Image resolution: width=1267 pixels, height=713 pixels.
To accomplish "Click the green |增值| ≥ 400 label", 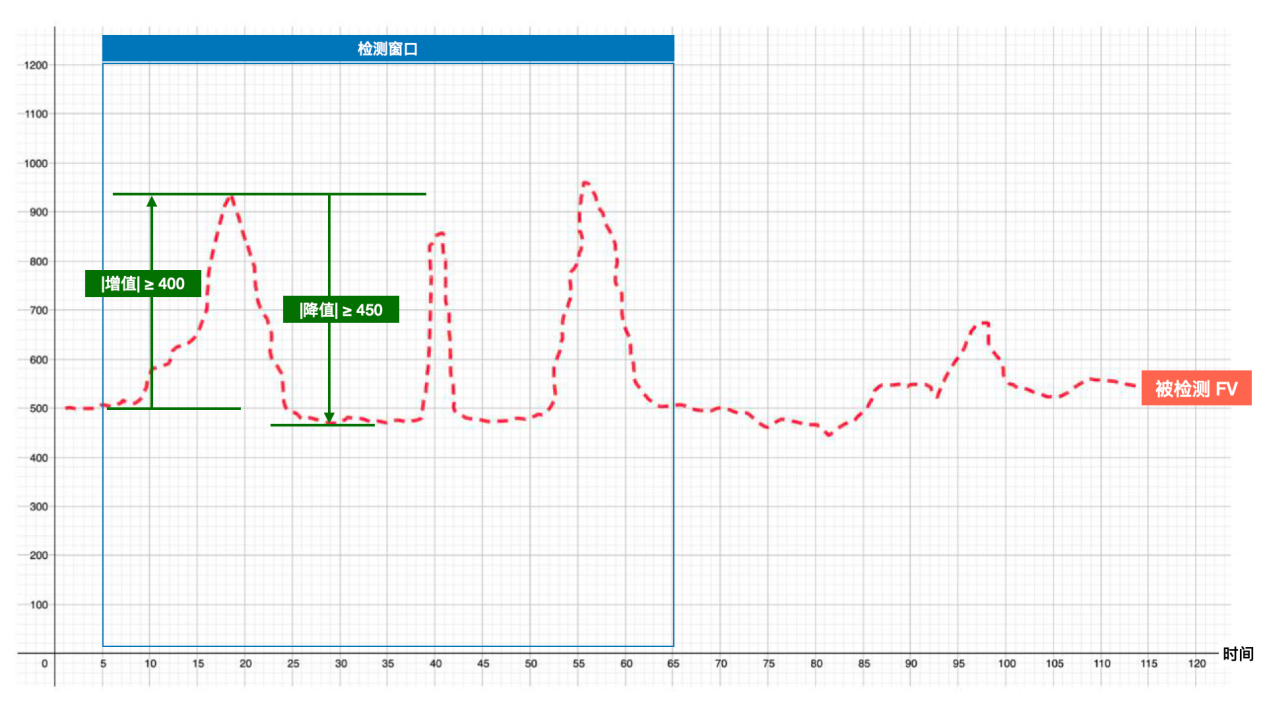I will (x=143, y=284).
